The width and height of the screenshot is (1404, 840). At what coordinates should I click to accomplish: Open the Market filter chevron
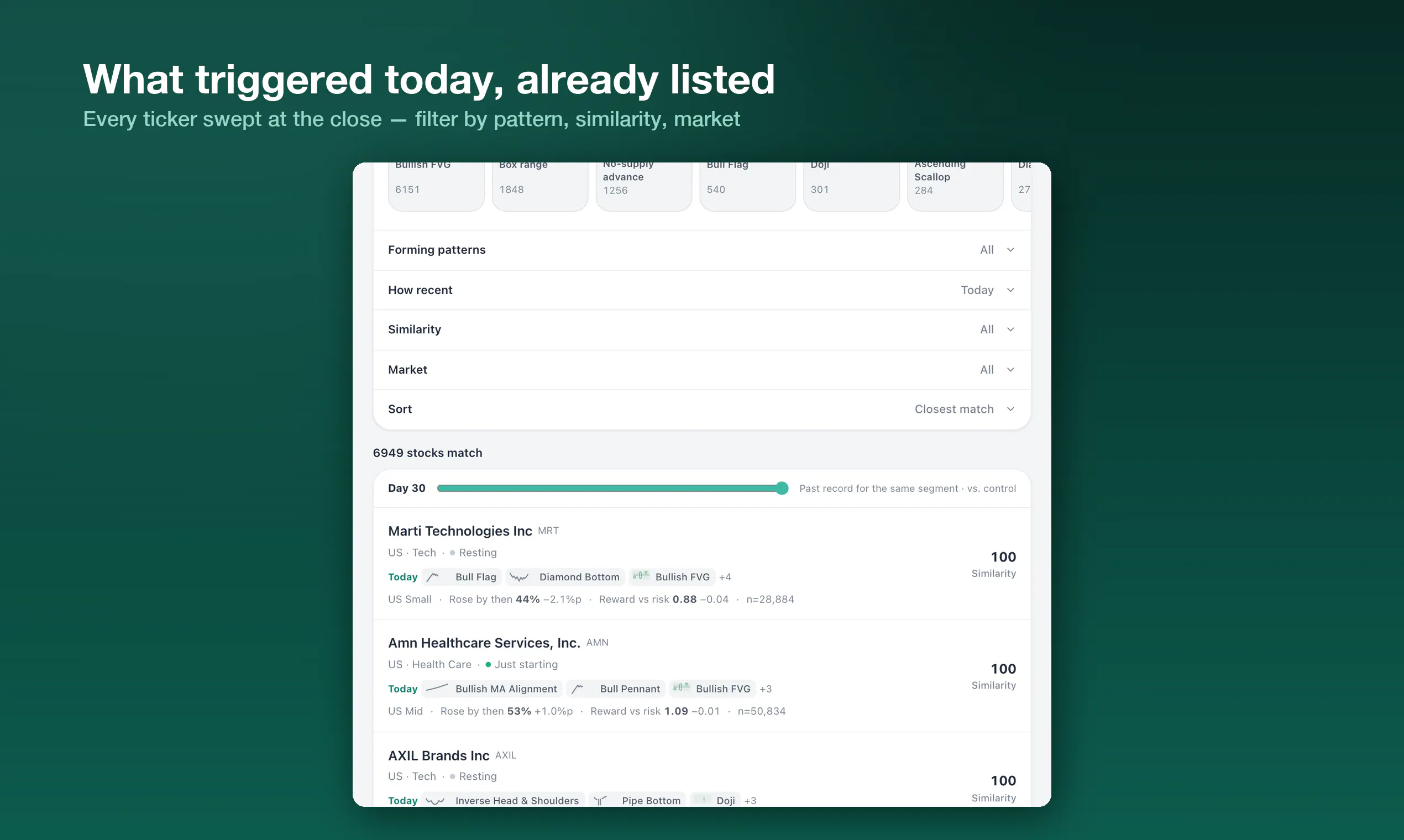click(1010, 370)
